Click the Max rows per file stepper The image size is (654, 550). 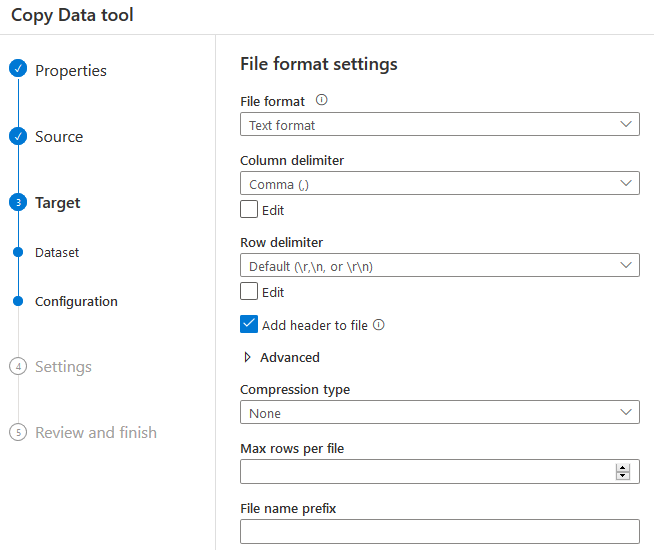tap(623, 472)
